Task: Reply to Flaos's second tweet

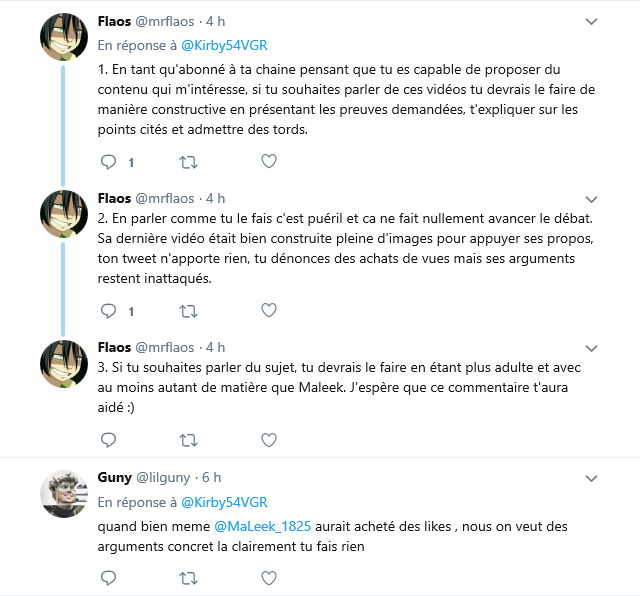Action: coord(109,312)
